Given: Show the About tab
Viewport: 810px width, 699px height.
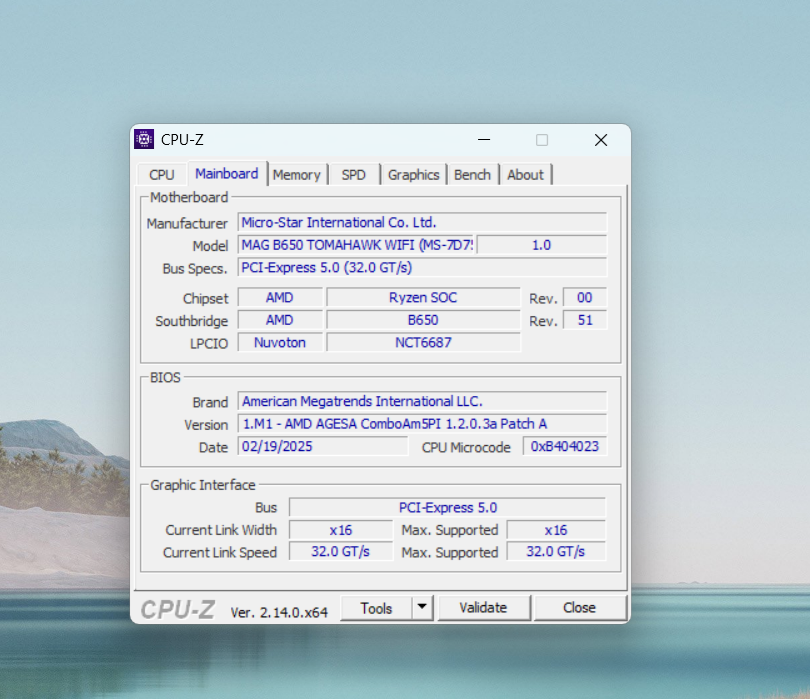Looking at the screenshot, I should 525,175.
